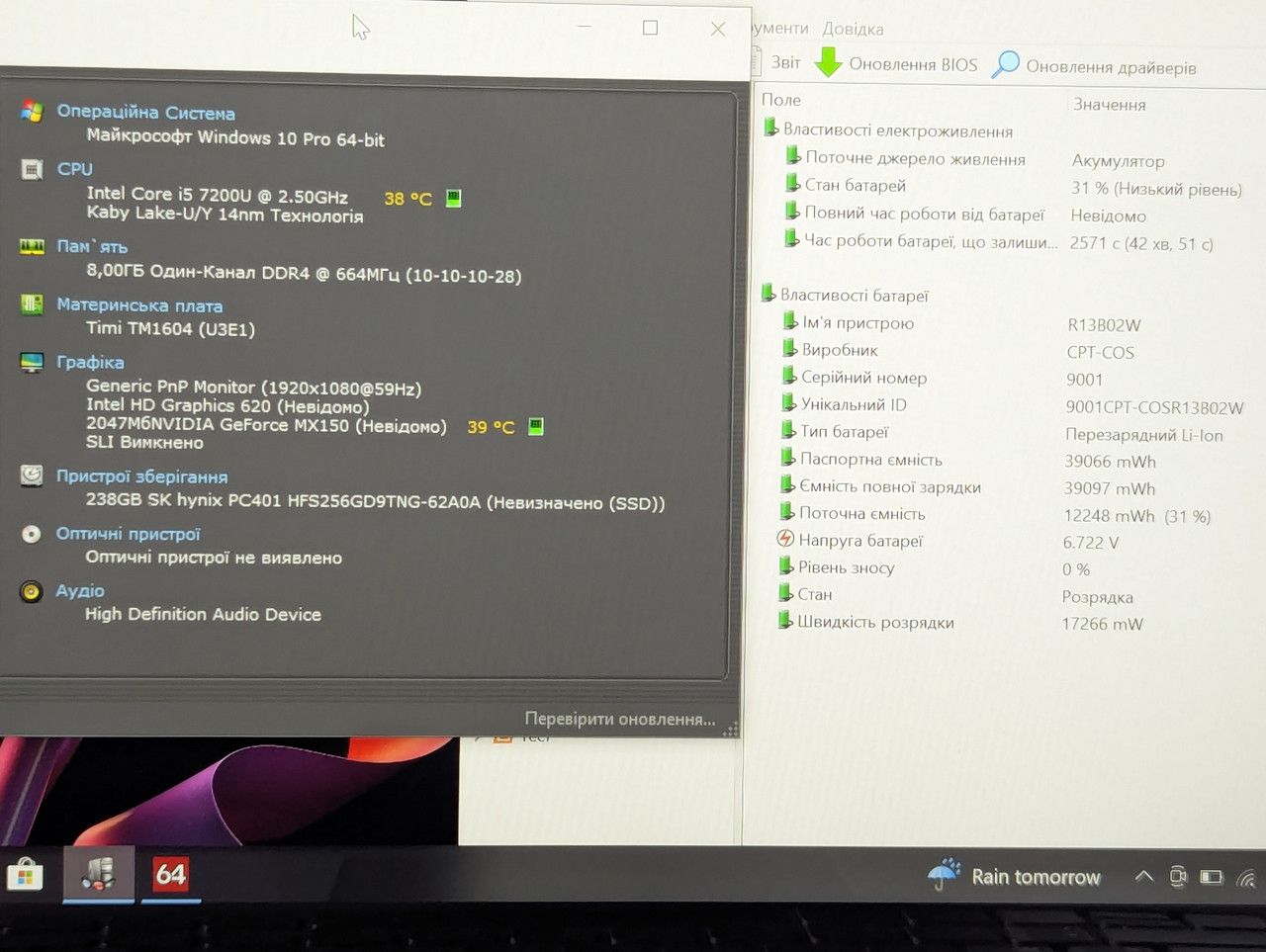Screen dimensions: 1266x952
Task: Open the Материнська плата section
Action: (139, 305)
